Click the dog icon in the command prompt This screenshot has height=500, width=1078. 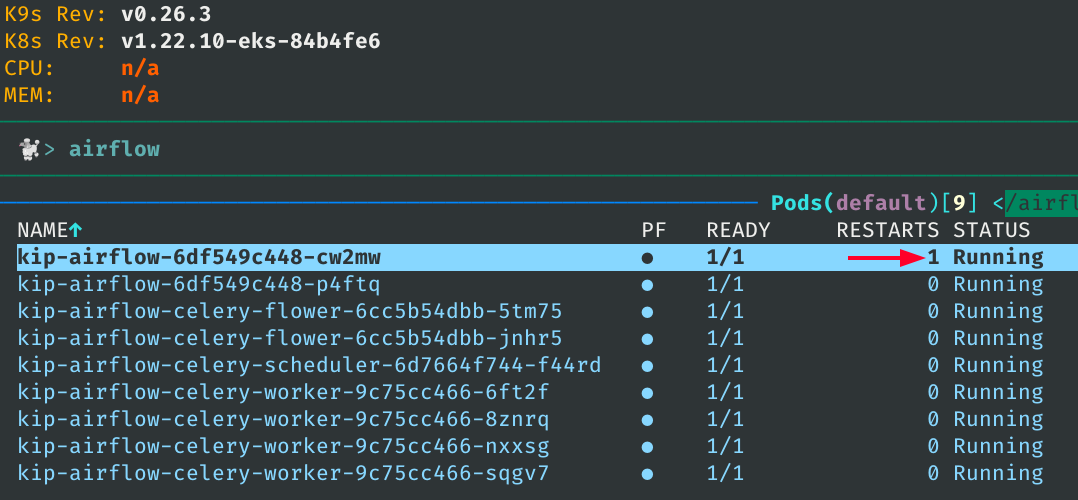(29, 149)
